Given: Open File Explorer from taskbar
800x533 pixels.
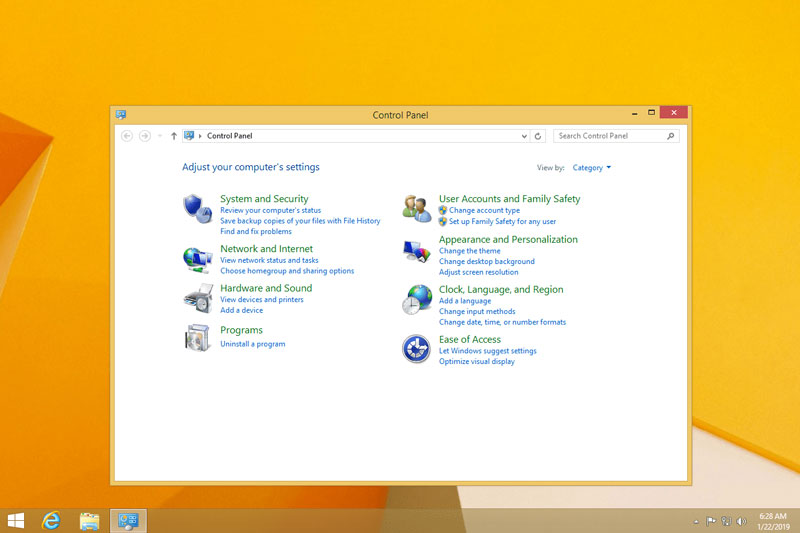Looking at the screenshot, I should coord(89,521).
